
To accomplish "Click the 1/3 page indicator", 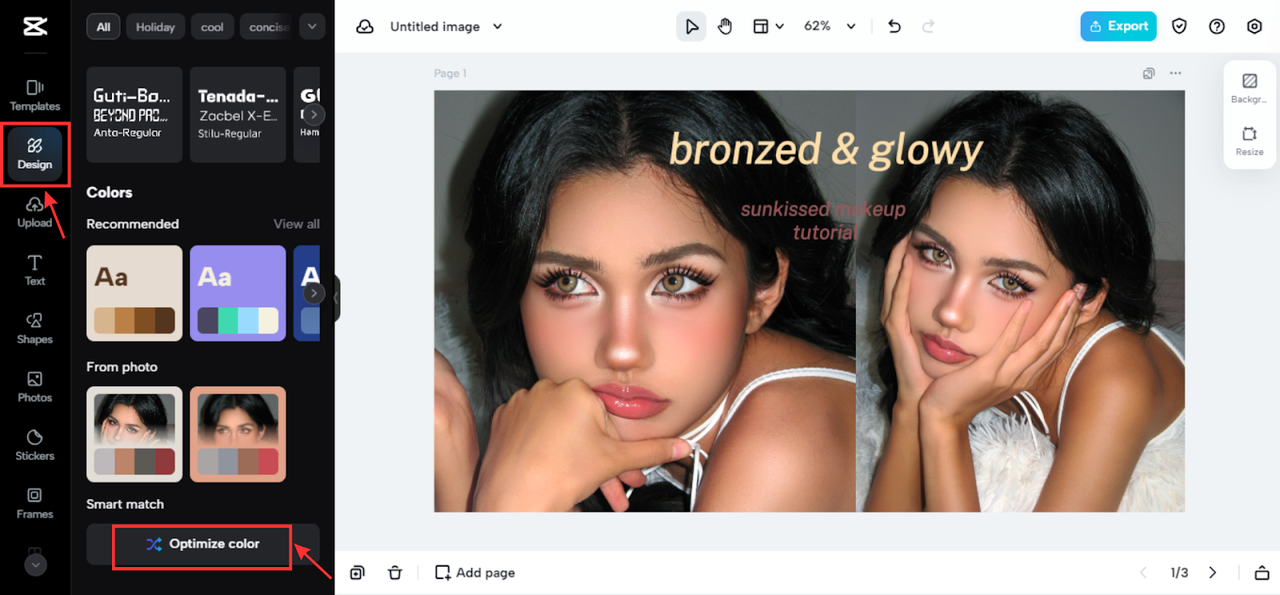I will point(1179,573).
